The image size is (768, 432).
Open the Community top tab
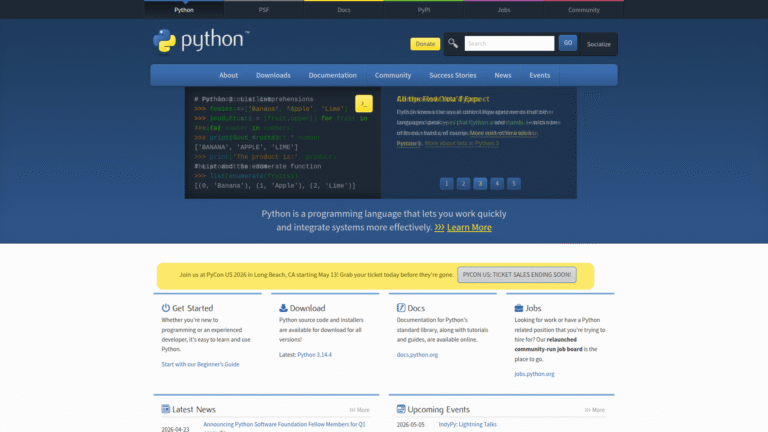(x=584, y=10)
